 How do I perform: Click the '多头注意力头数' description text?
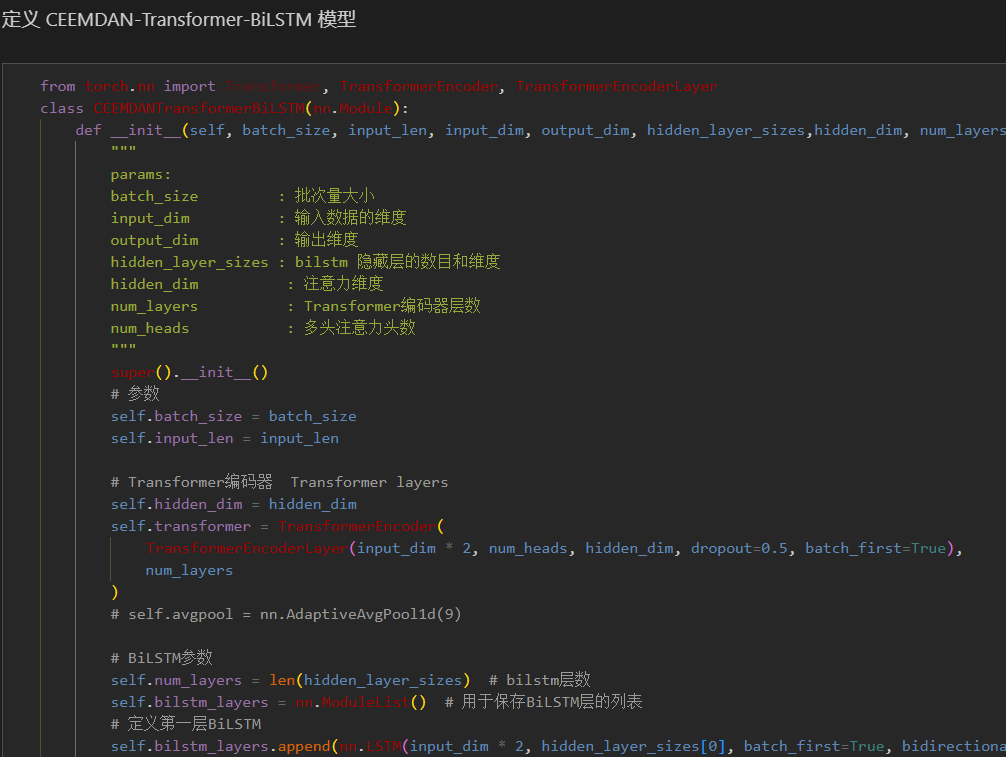click(x=359, y=328)
